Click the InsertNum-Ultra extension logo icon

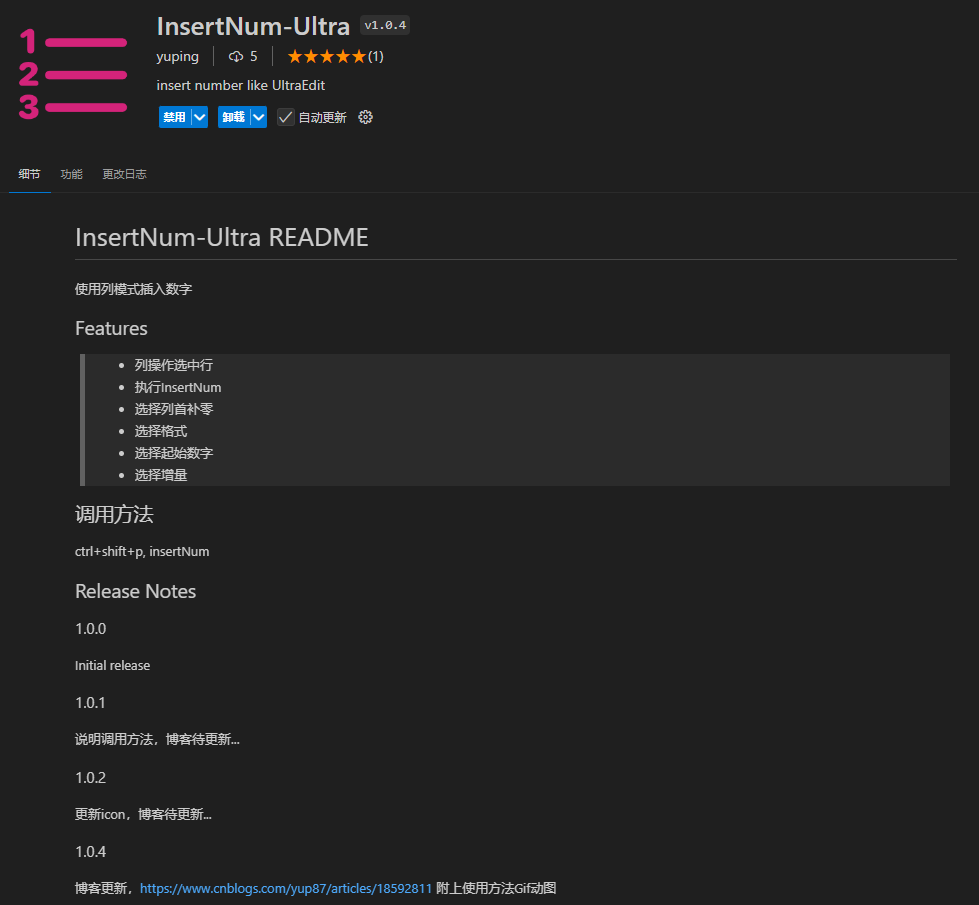(x=73, y=74)
